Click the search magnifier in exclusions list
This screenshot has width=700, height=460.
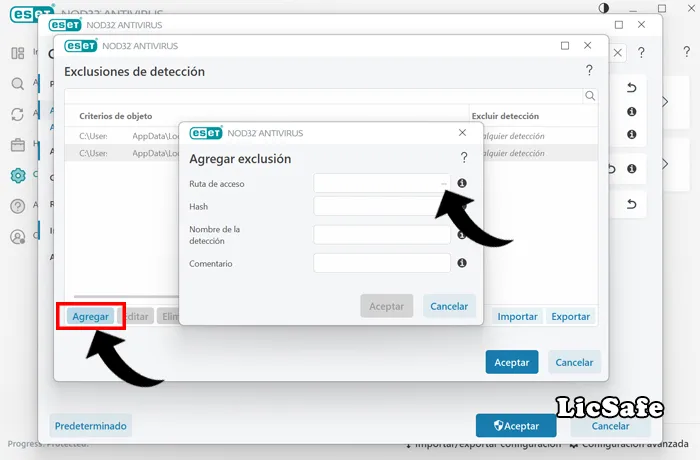590,96
